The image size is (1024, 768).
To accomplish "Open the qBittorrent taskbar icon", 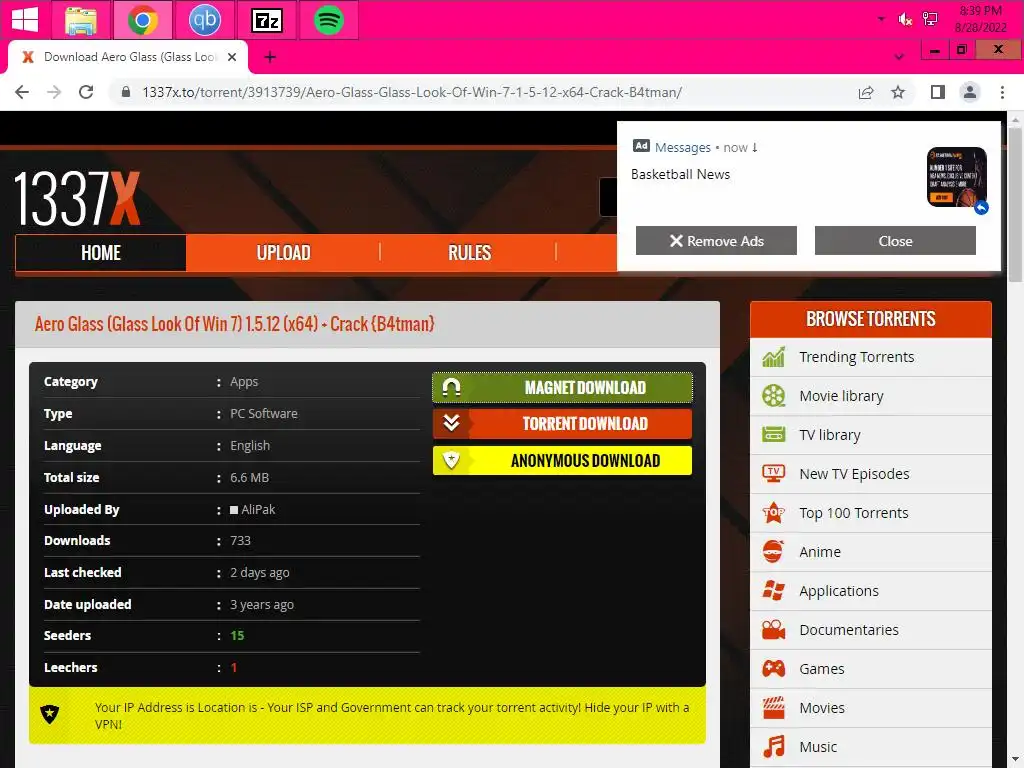I will tap(204, 20).
